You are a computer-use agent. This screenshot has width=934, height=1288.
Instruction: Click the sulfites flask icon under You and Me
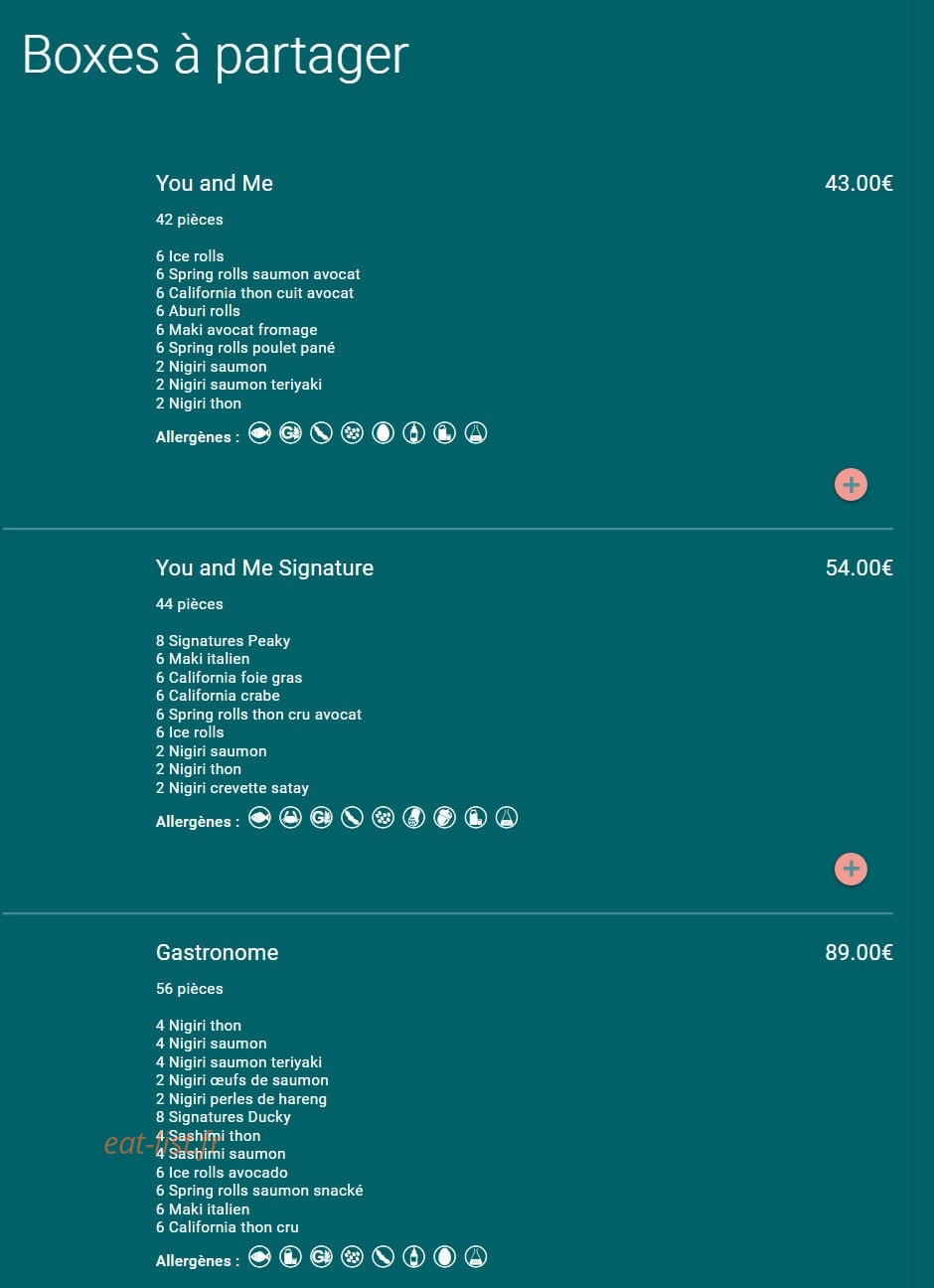pyautogui.click(x=476, y=433)
